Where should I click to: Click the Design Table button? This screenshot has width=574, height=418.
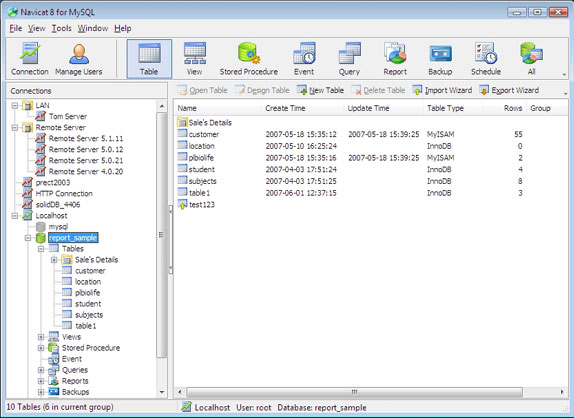point(262,90)
